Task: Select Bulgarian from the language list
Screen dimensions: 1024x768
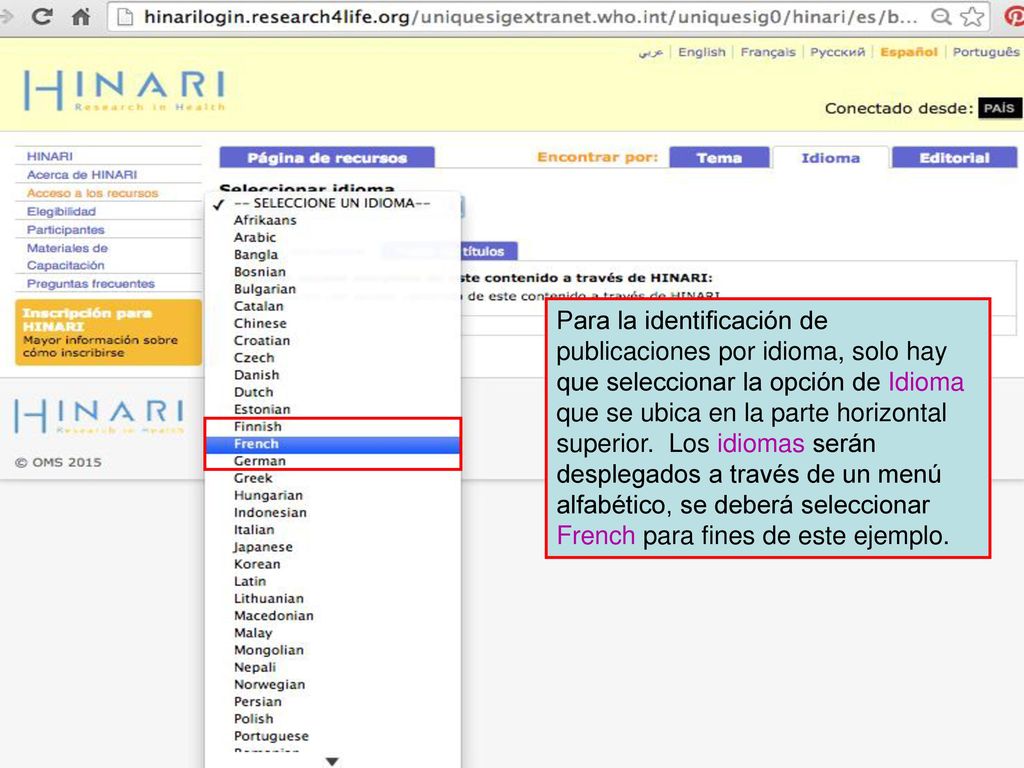Action: point(332,289)
